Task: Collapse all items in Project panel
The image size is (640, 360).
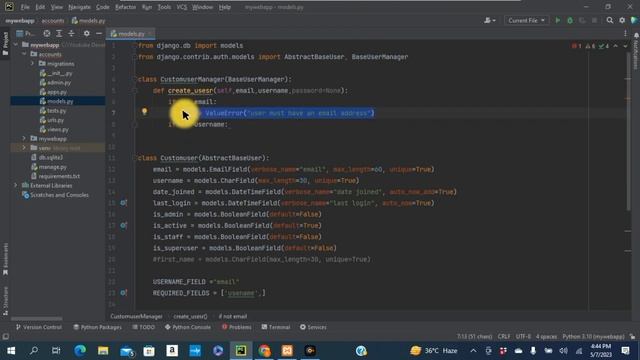Action: click(71, 33)
